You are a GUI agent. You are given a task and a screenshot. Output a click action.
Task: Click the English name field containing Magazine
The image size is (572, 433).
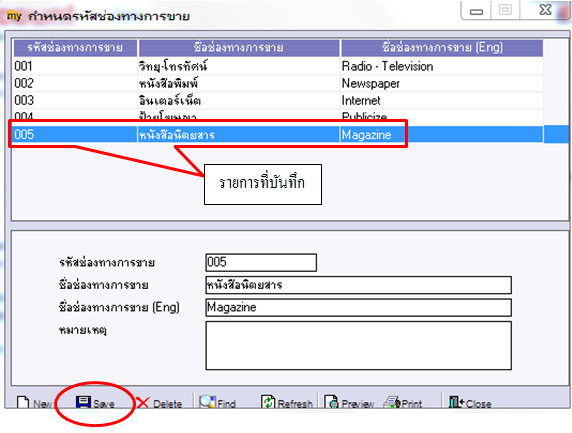click(359, 308)
